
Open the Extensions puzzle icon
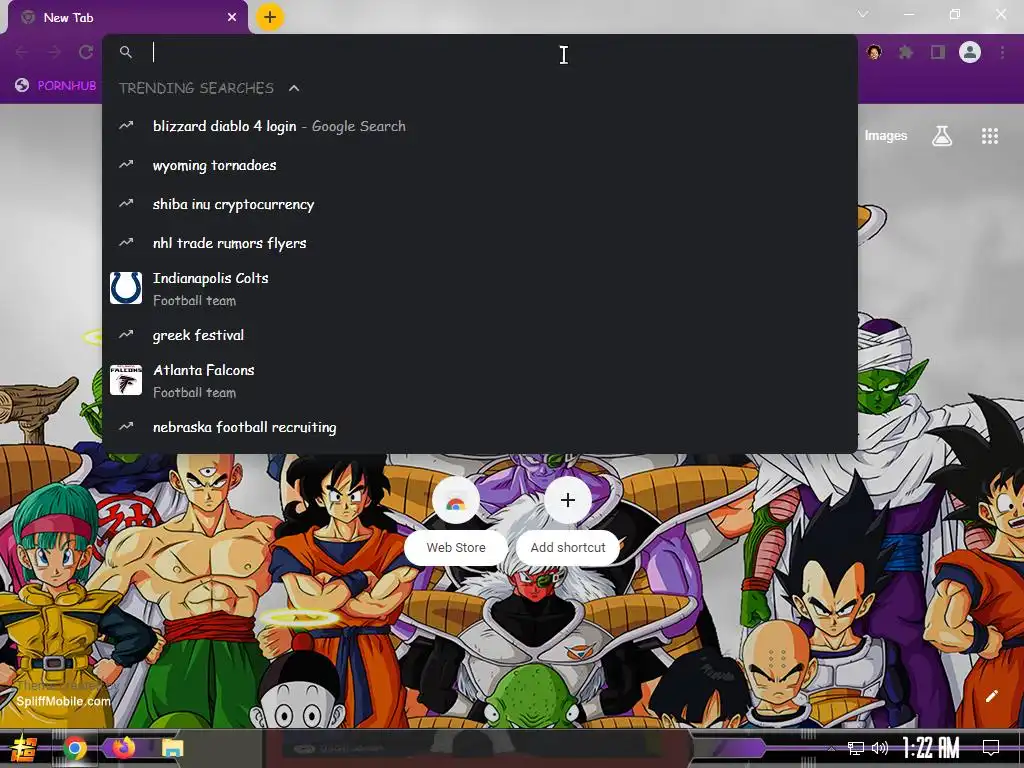click(906, 52)
